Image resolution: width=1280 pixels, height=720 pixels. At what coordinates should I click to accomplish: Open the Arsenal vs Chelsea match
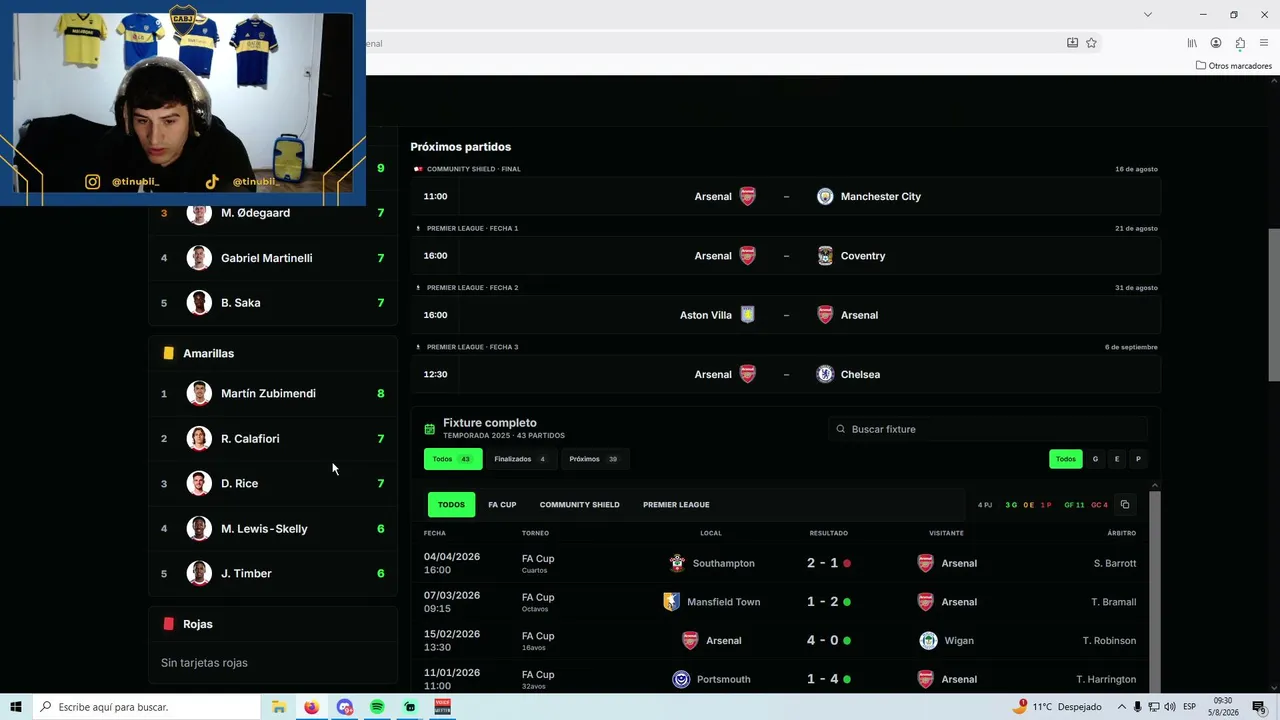click(x=786, y=374)
